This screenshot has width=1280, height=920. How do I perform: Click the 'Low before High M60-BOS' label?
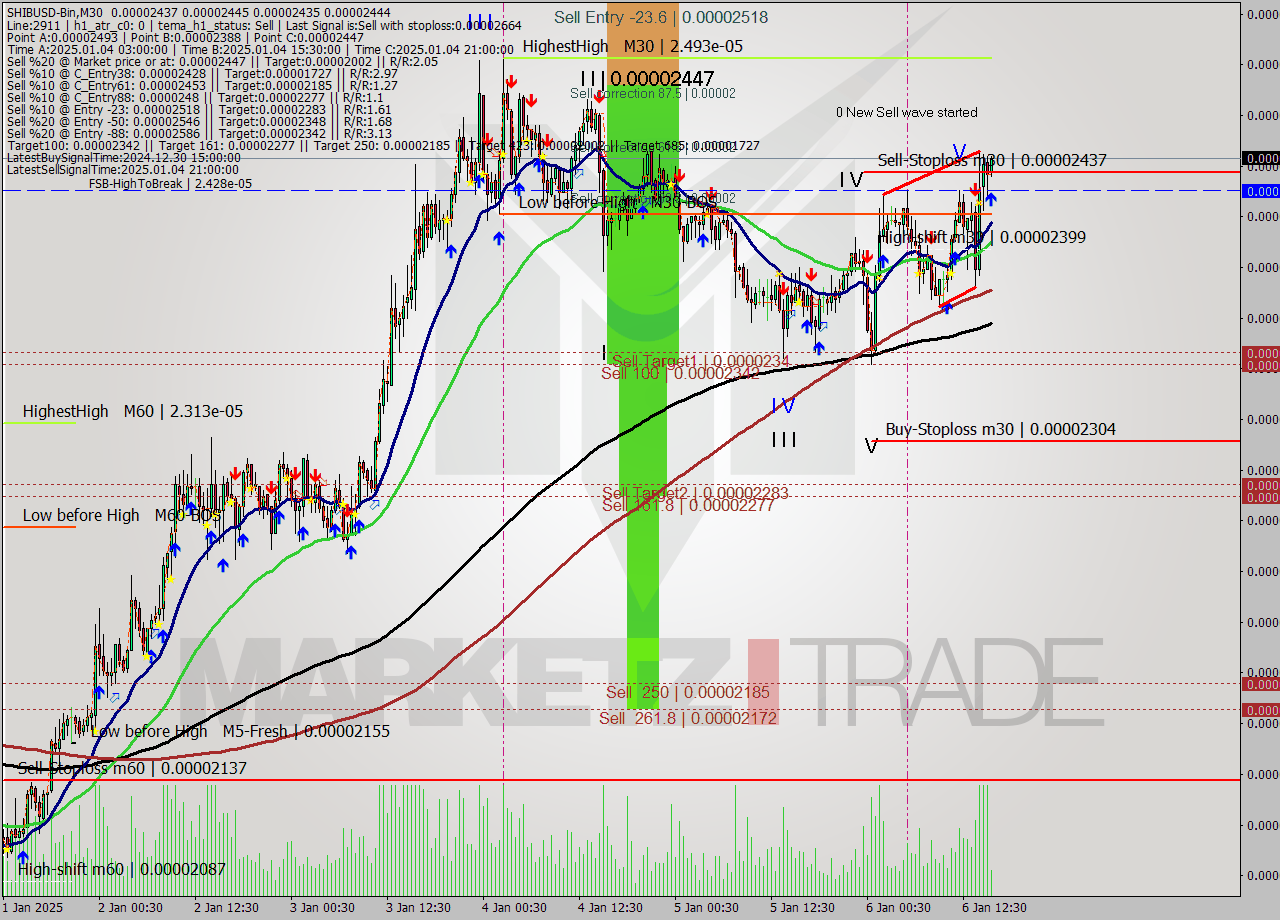point(122,515)
